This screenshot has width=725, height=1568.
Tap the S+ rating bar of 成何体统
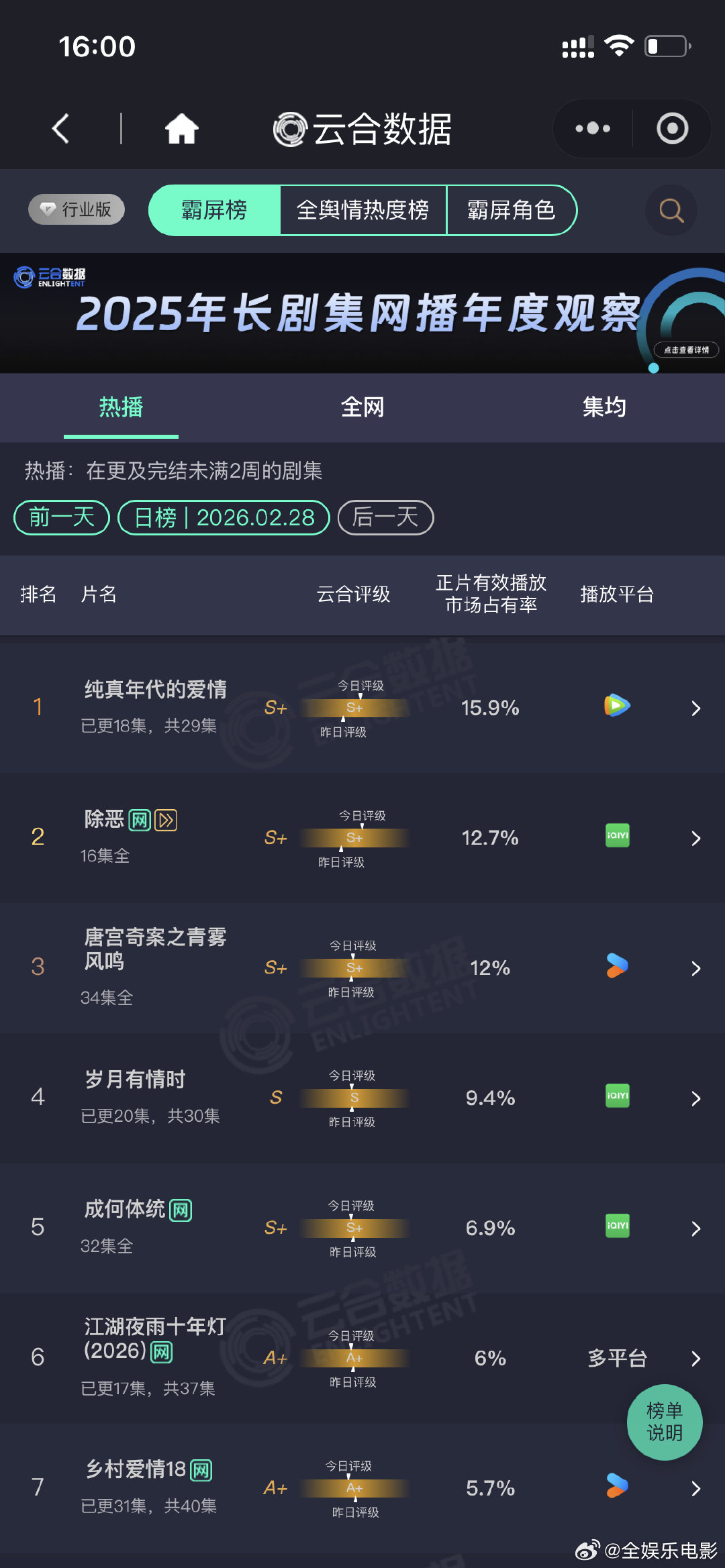point(353,1228)
